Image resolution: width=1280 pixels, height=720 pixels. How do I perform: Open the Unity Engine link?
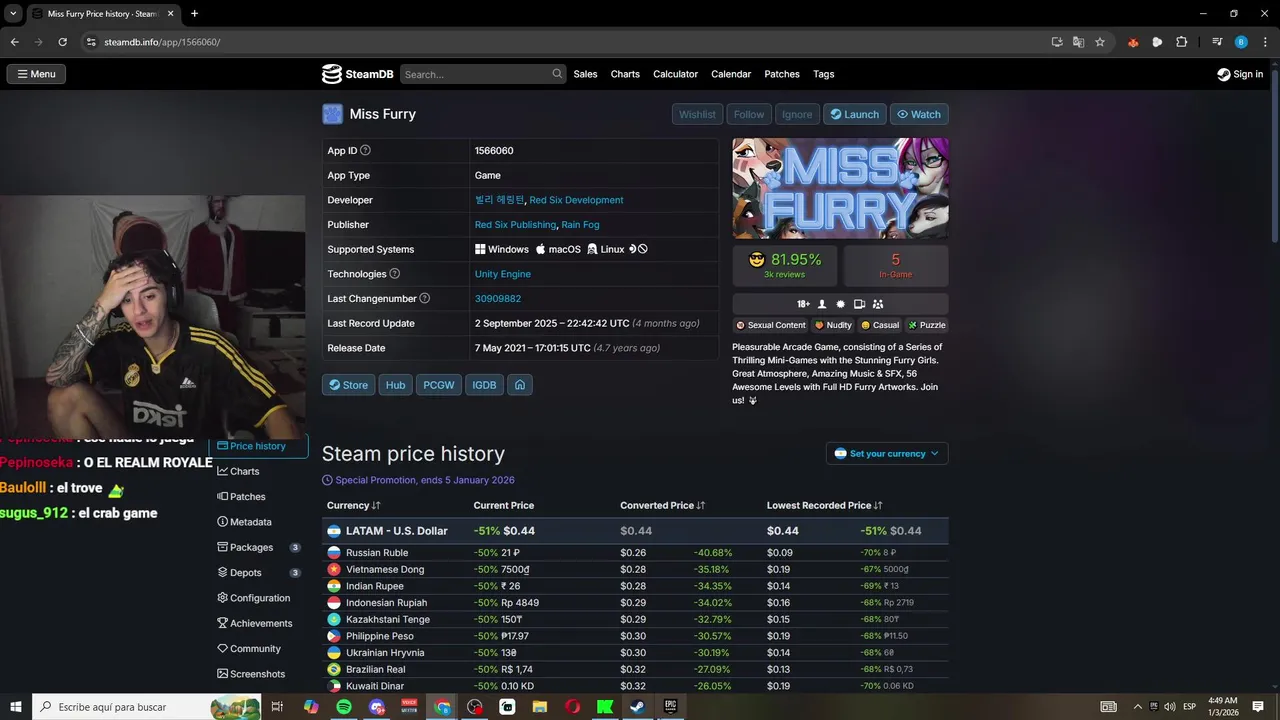[x=503, y=274]
